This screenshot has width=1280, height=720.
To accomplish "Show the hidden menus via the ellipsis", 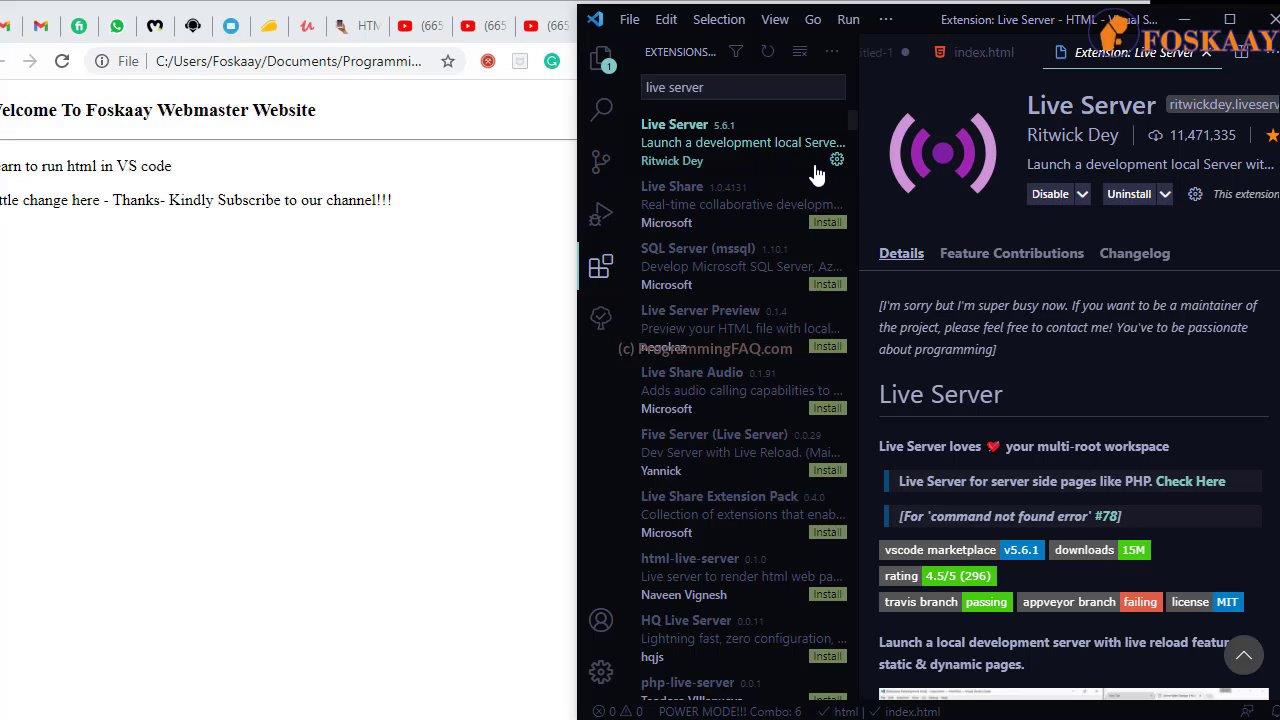I will point(885,19).
